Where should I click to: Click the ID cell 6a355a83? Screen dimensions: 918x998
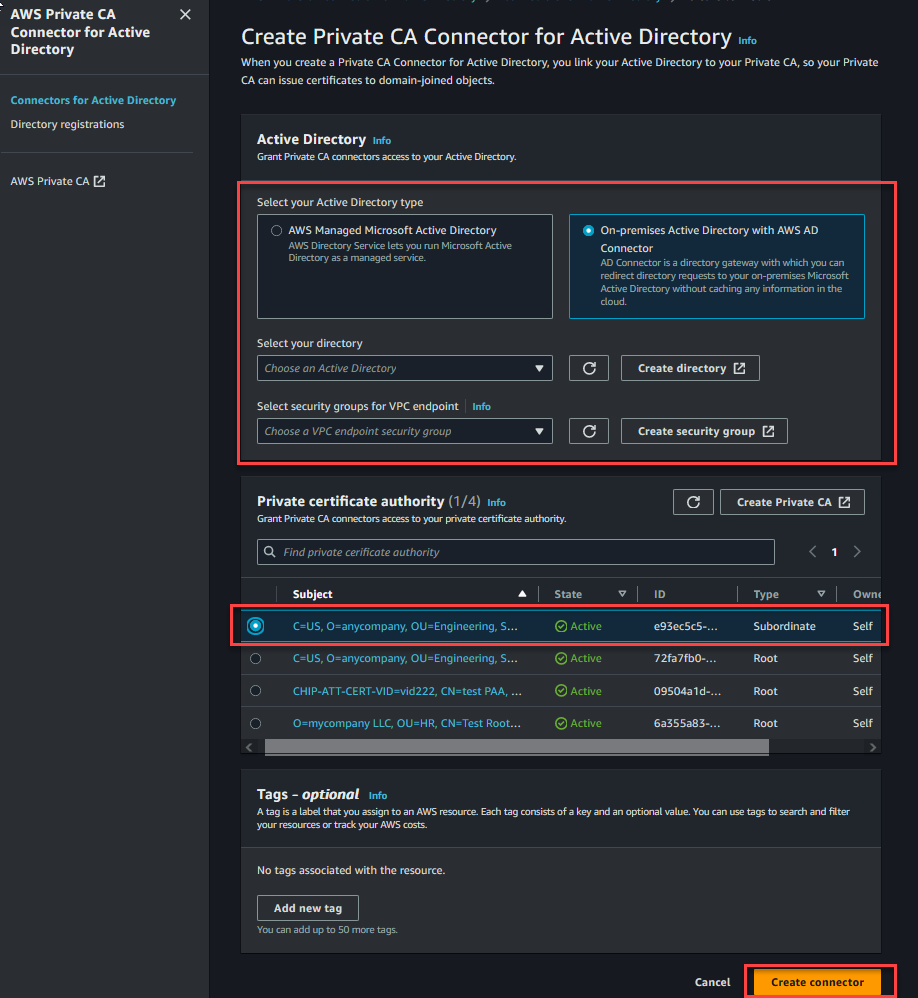point(687,724)
